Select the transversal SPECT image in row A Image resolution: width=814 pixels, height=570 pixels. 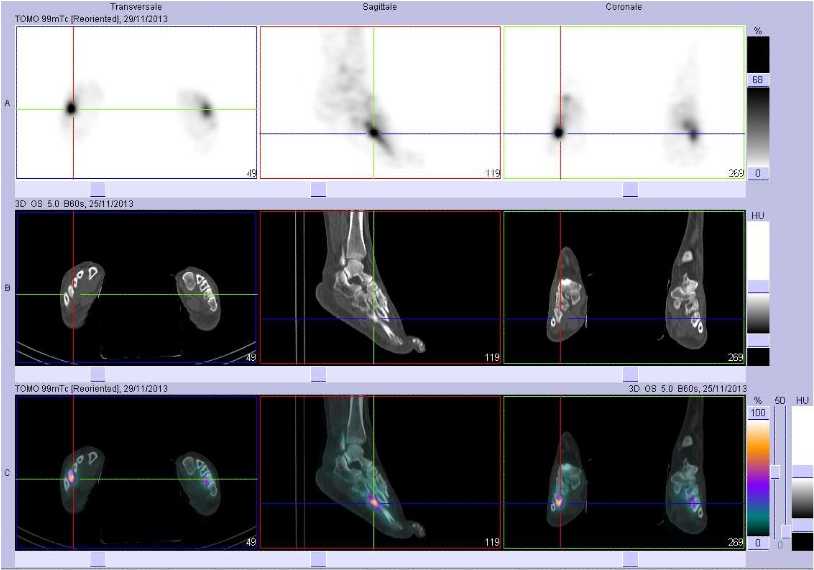136,102
